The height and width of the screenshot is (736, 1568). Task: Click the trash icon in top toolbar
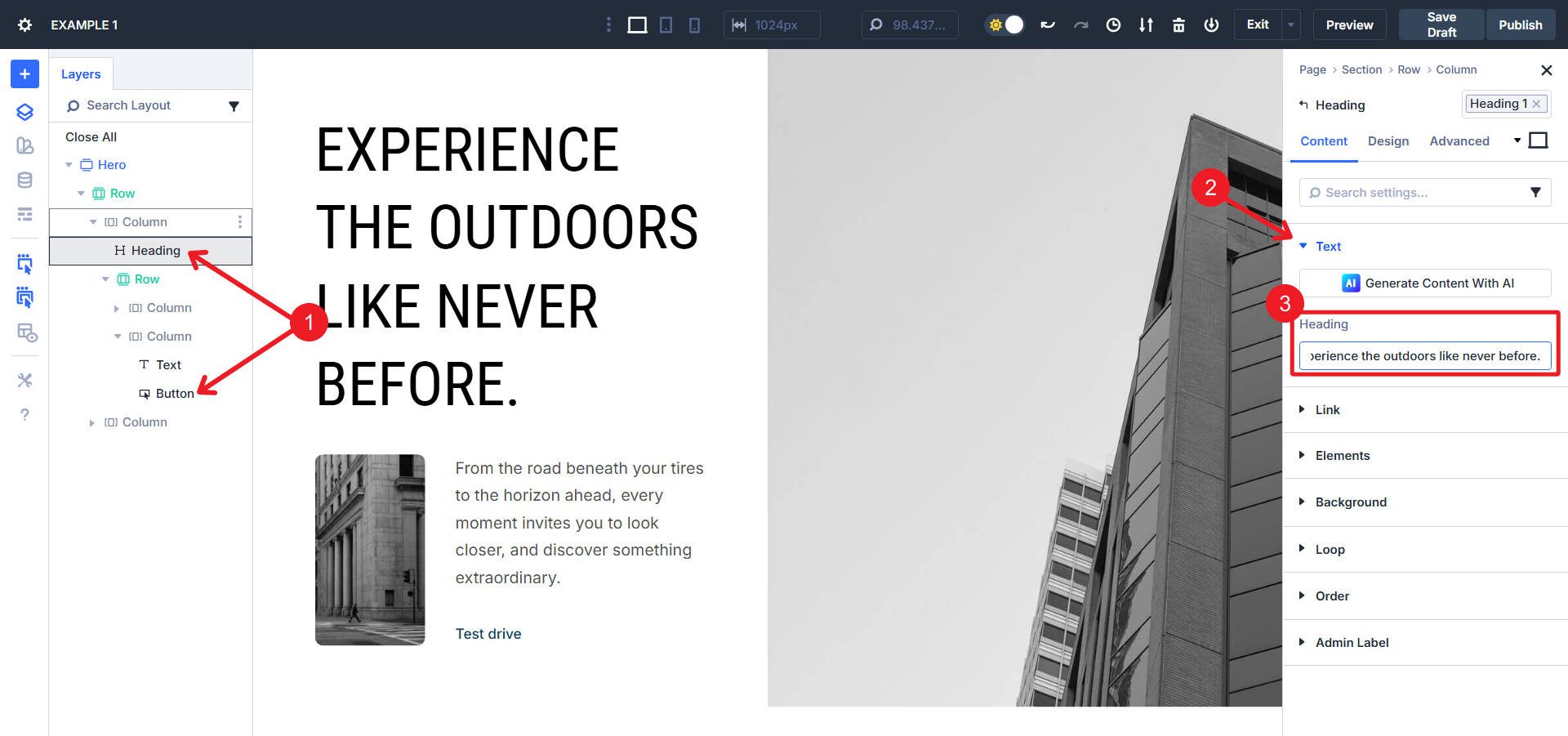1178,25
